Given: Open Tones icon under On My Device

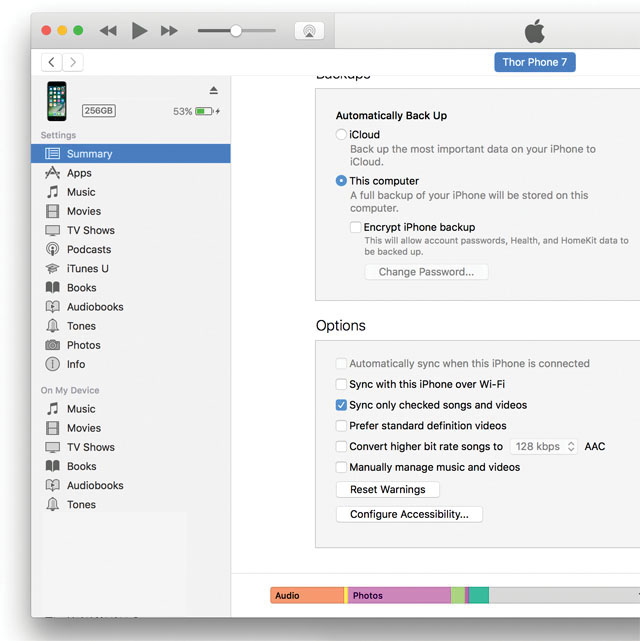Looking at the screenshot, I should click(x=52, y=504).
